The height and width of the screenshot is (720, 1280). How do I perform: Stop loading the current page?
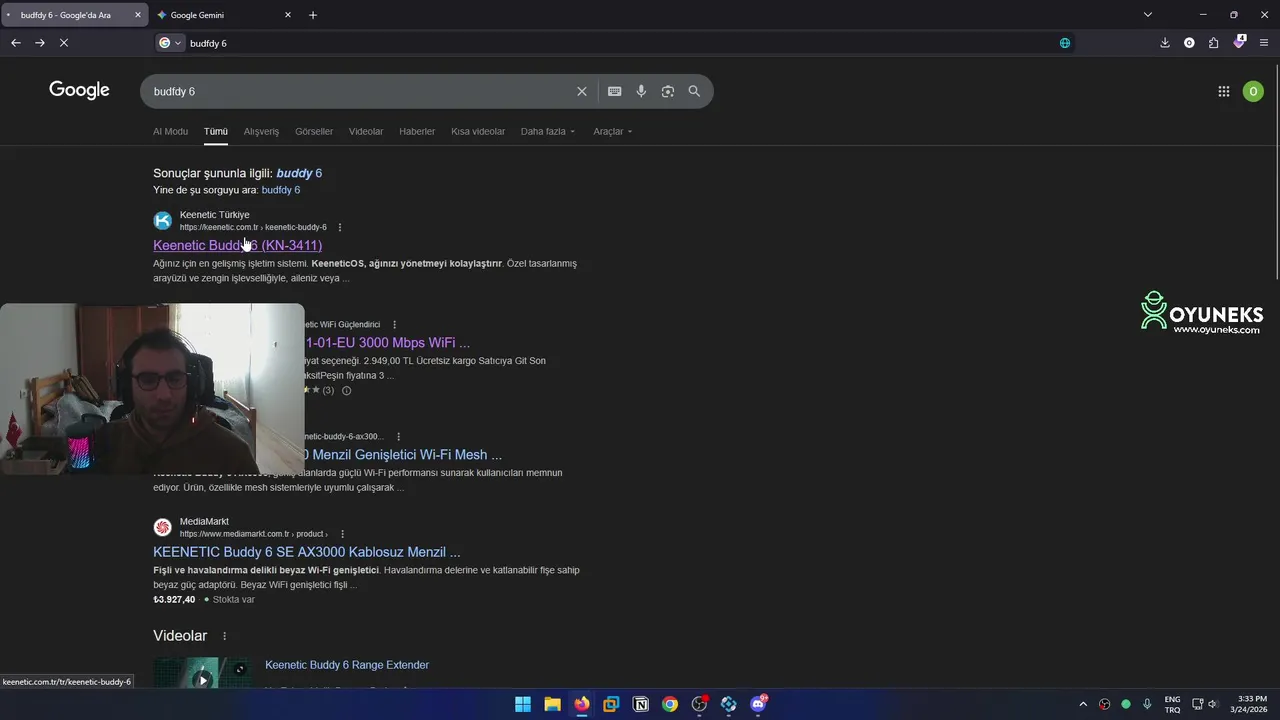coord(64,43)
